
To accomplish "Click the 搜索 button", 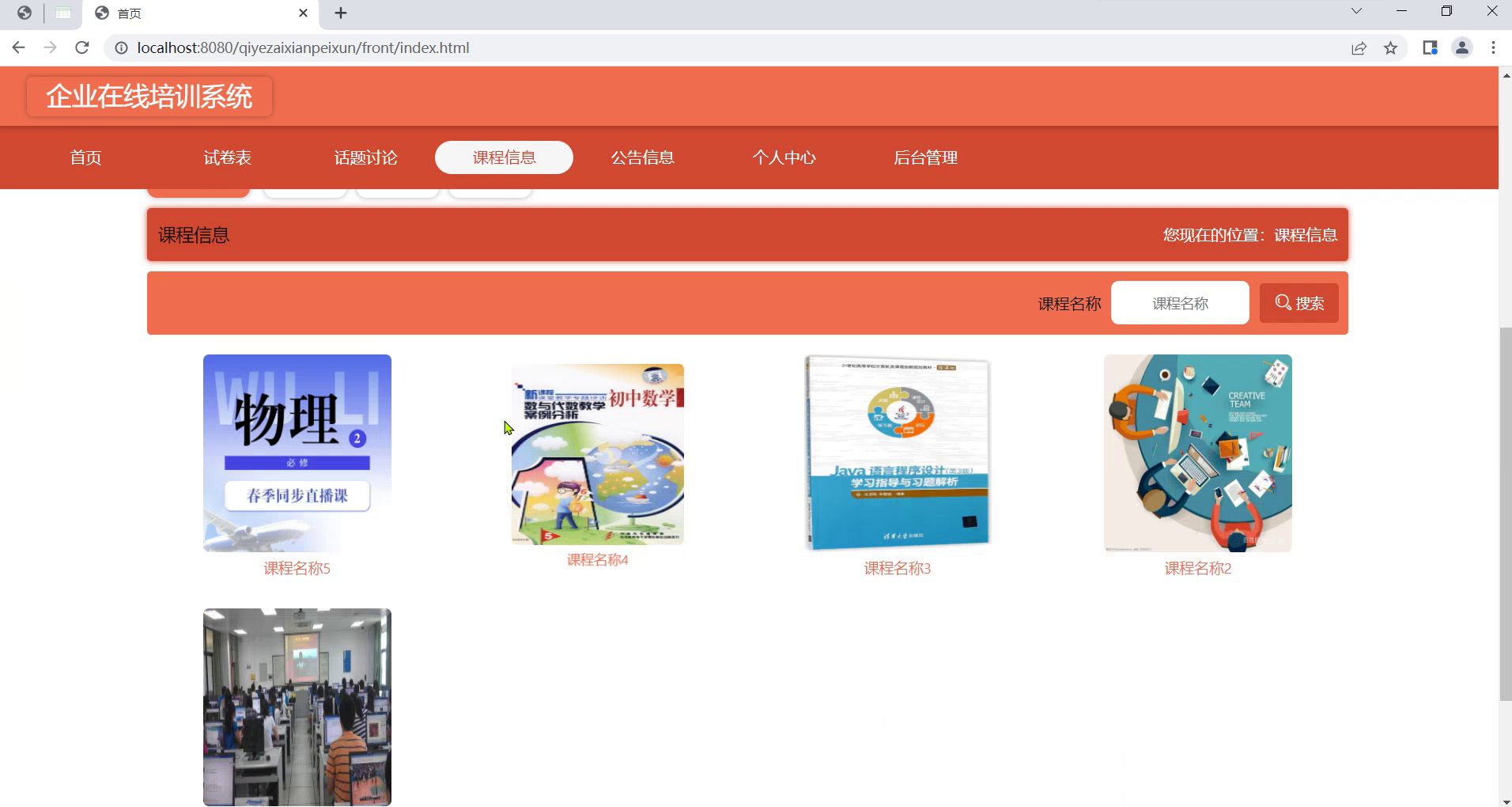I will click(x=1299, y=303).
